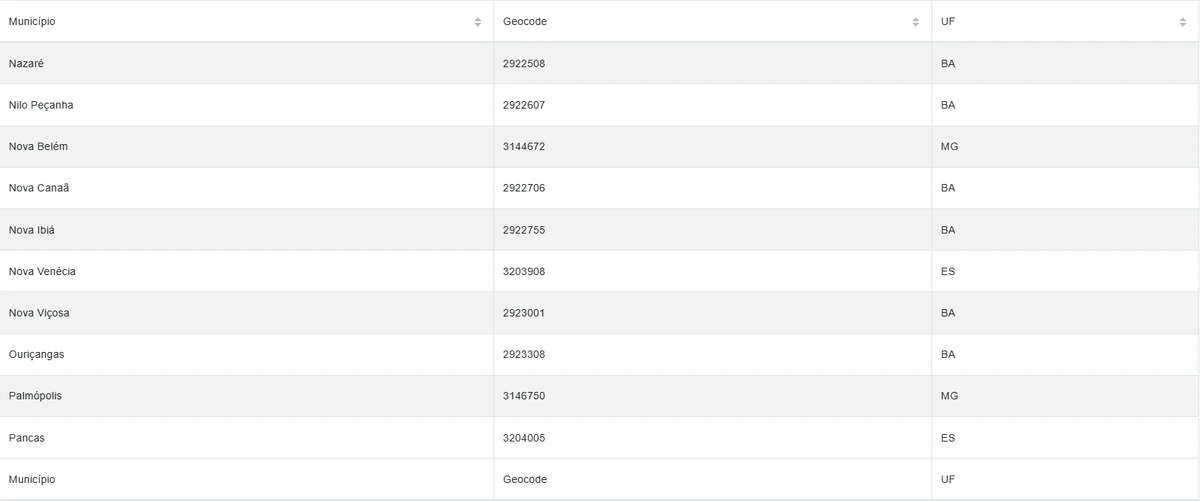Sort table by Município sort icon

point(478,22)
